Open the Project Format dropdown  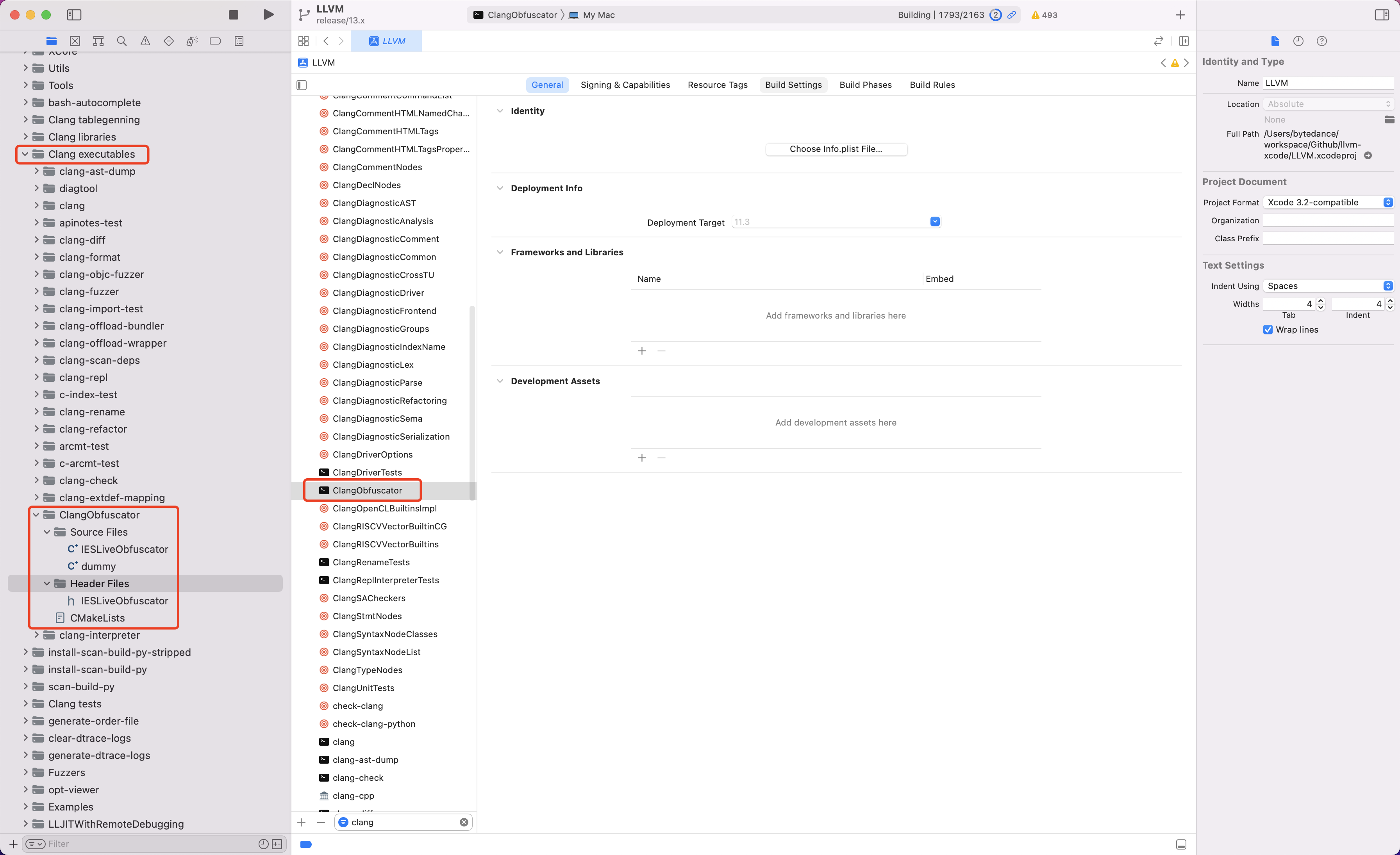pos(1328,203)
